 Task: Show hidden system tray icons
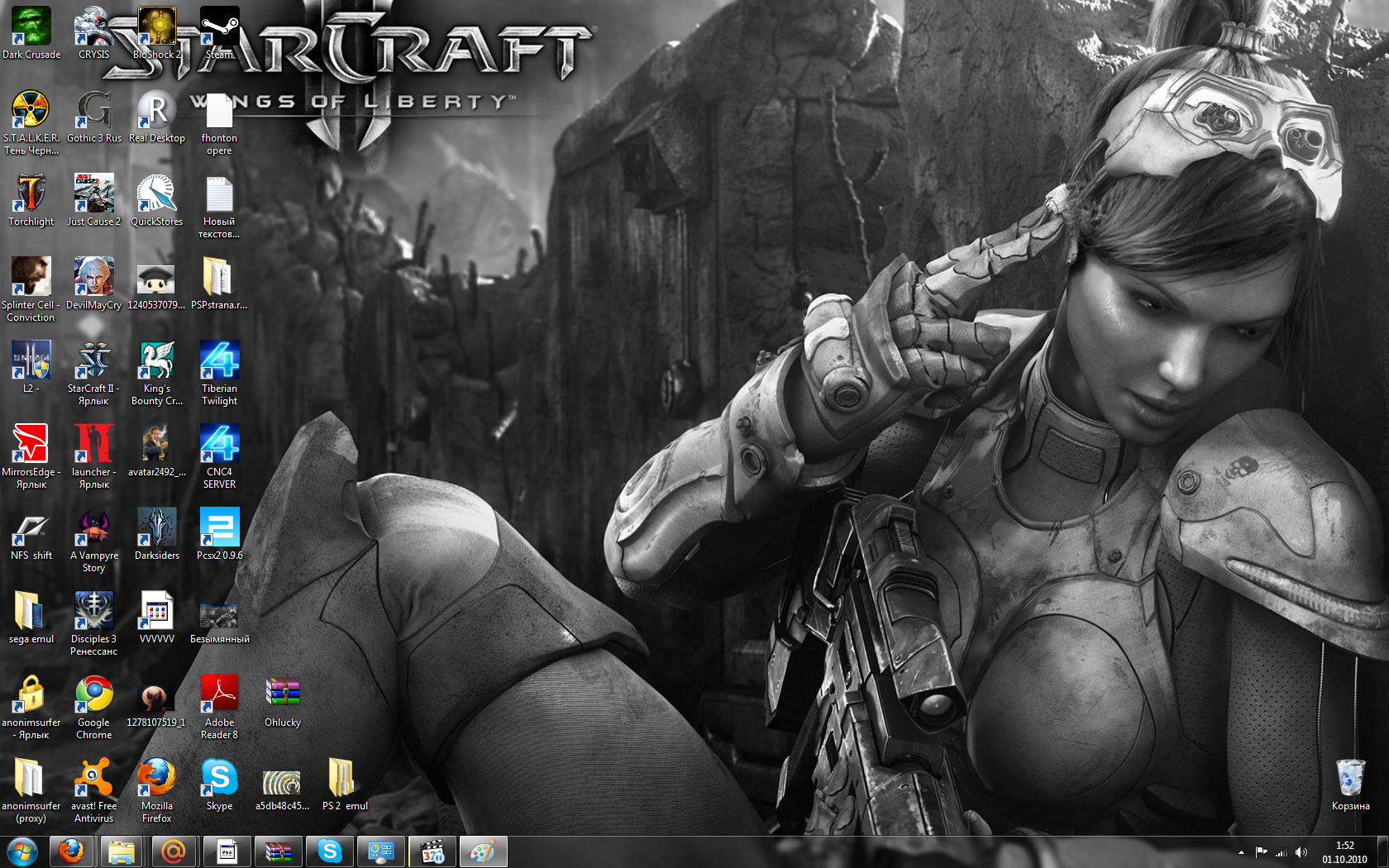(x=1241, y=852)
